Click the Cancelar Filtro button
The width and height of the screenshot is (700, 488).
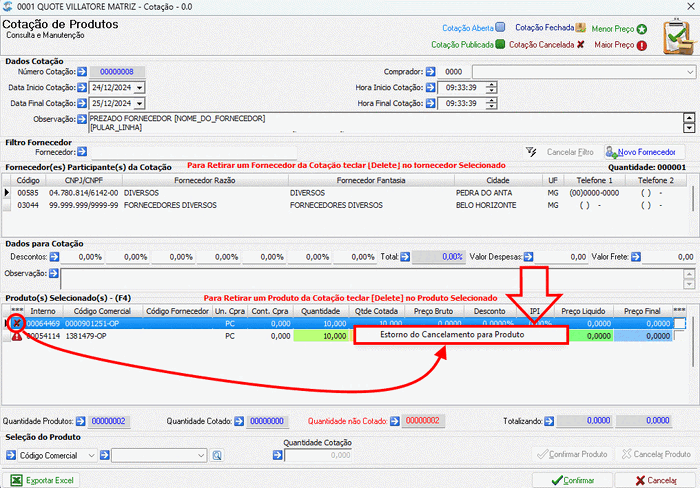[x=570, y=152]
